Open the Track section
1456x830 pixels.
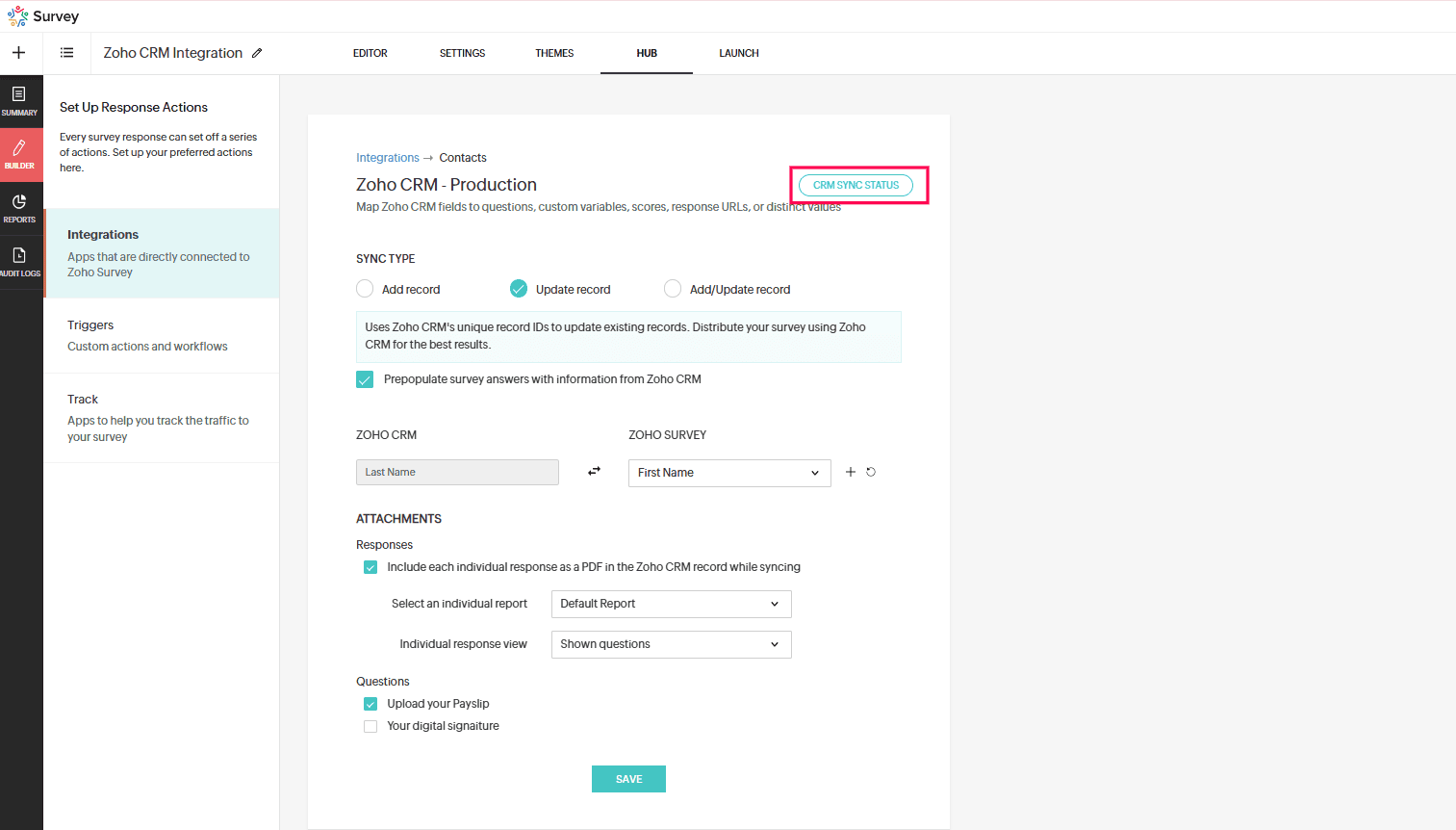coord(162,418)
